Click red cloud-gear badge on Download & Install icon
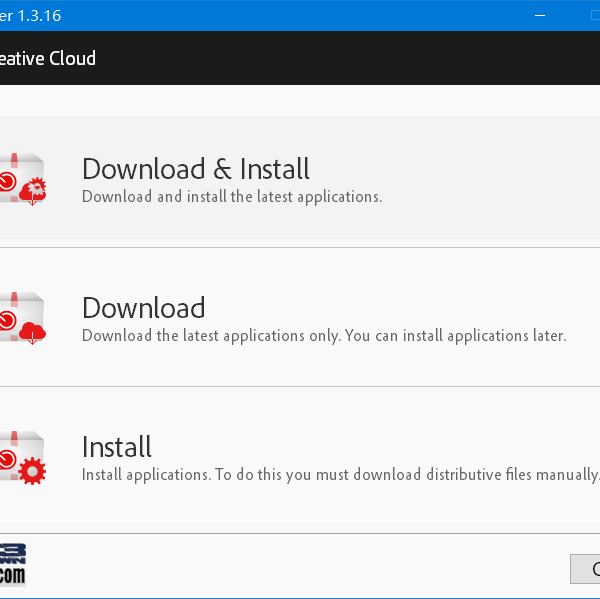This screenshot has height=599, width=600. pyautogui.click(x=34, y=192)
